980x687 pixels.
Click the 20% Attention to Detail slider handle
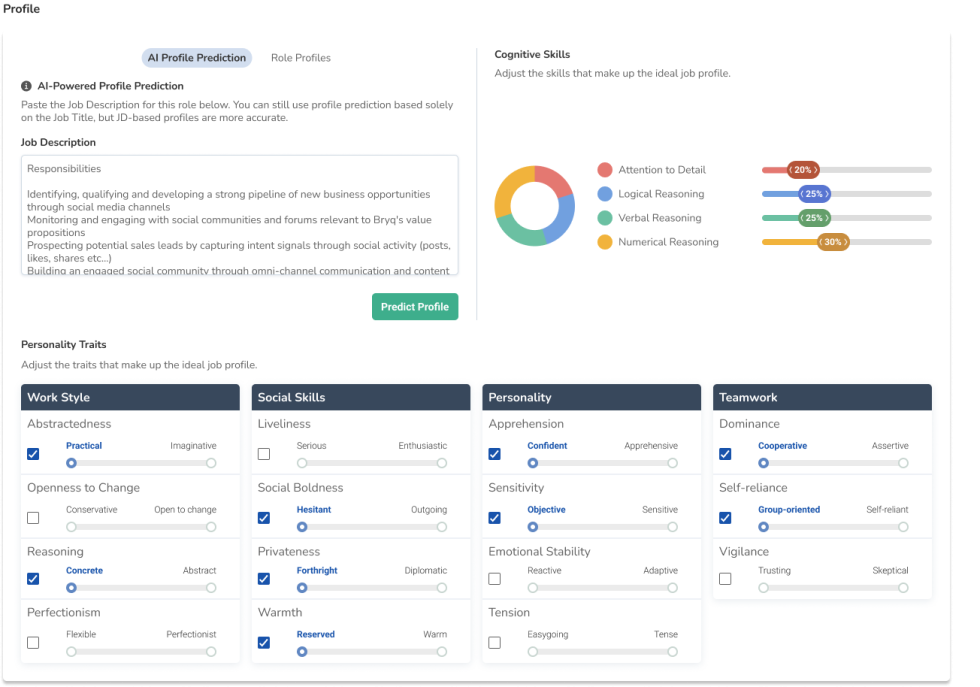(x=803, y=170)
